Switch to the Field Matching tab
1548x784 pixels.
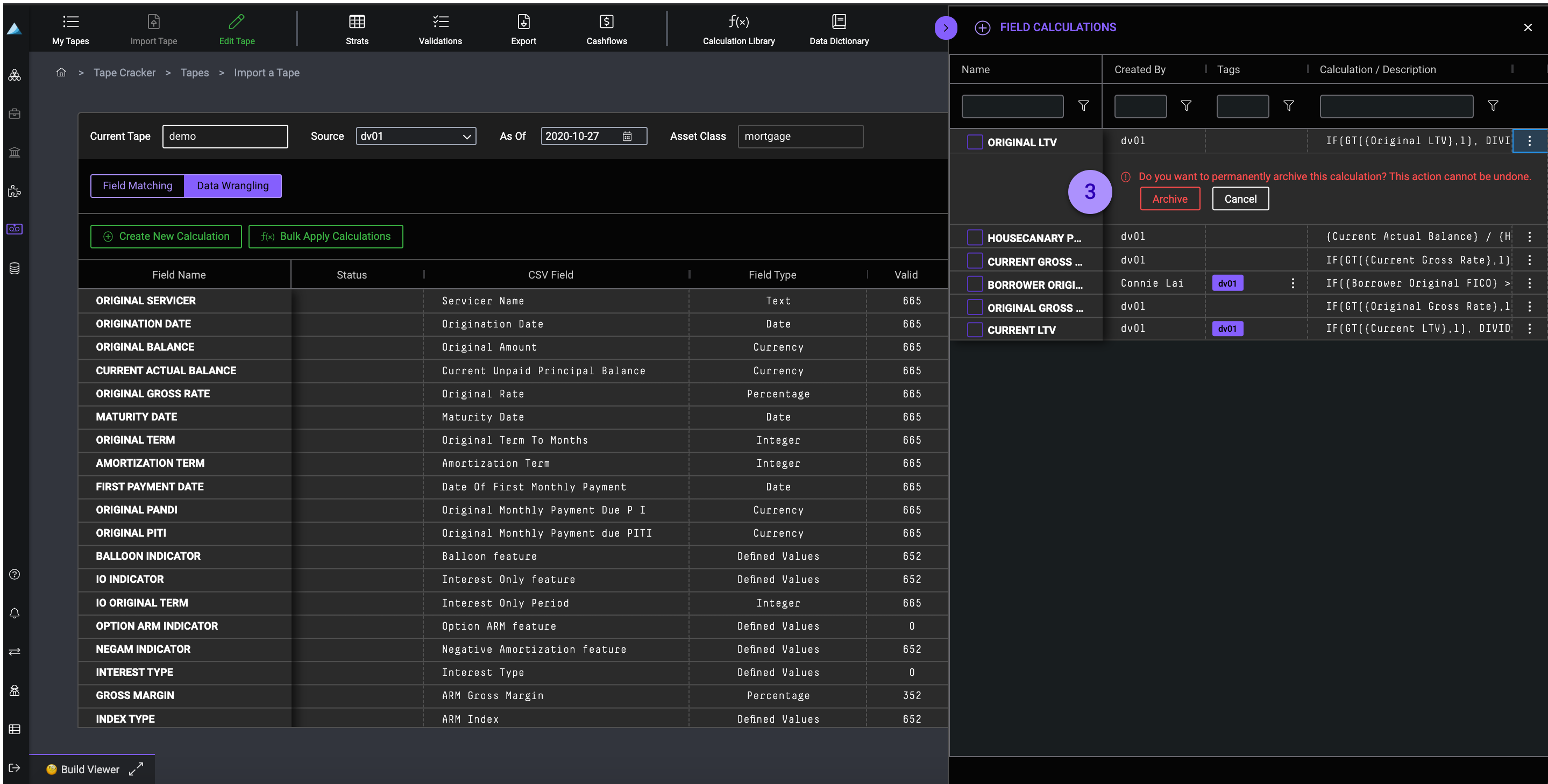pyautogui.click(x=137, y=186)
